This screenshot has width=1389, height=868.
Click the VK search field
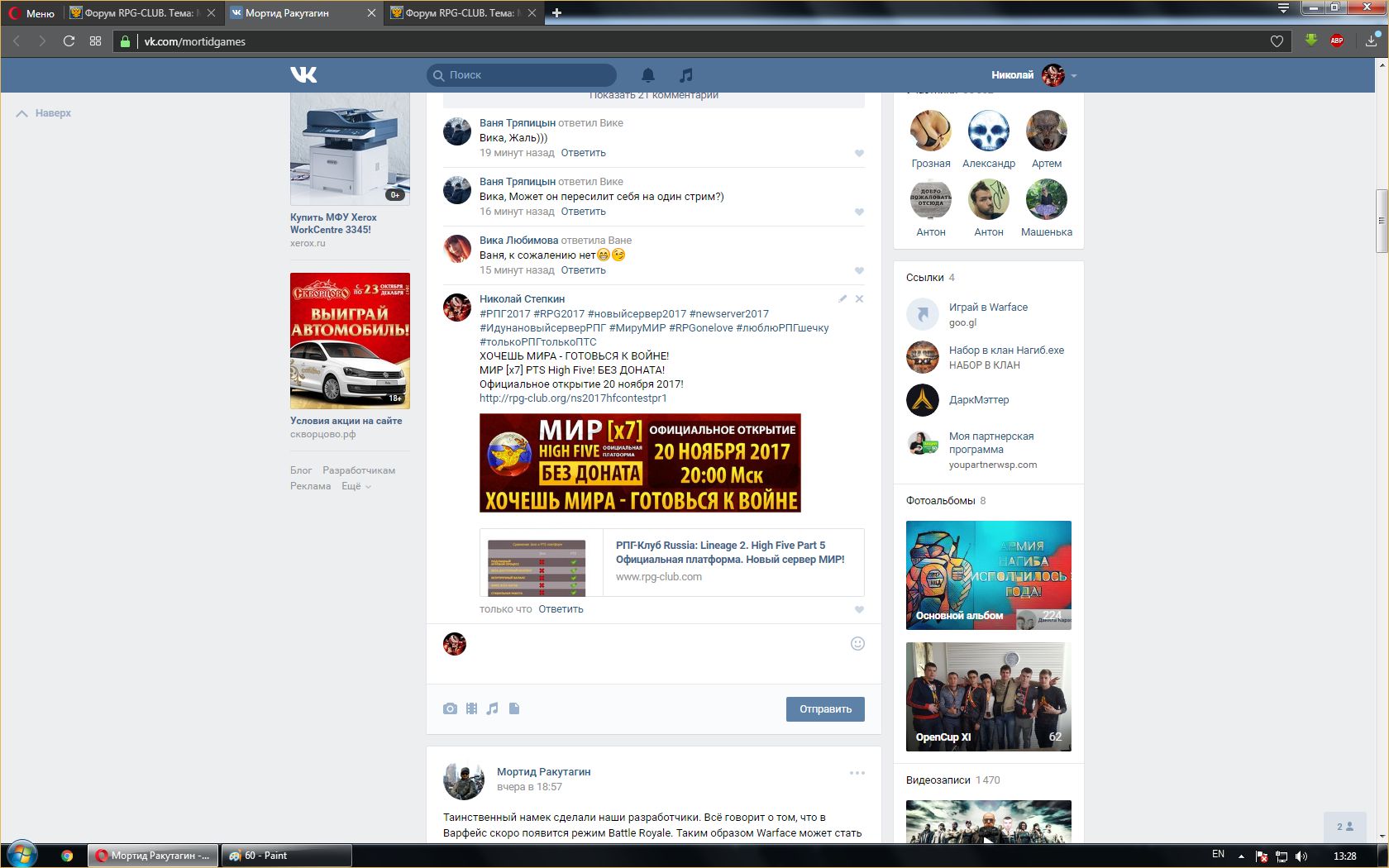coord(522,75)
